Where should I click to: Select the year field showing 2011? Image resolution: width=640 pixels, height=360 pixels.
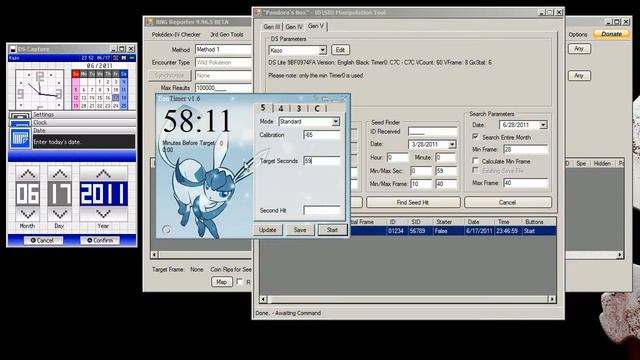103,194
